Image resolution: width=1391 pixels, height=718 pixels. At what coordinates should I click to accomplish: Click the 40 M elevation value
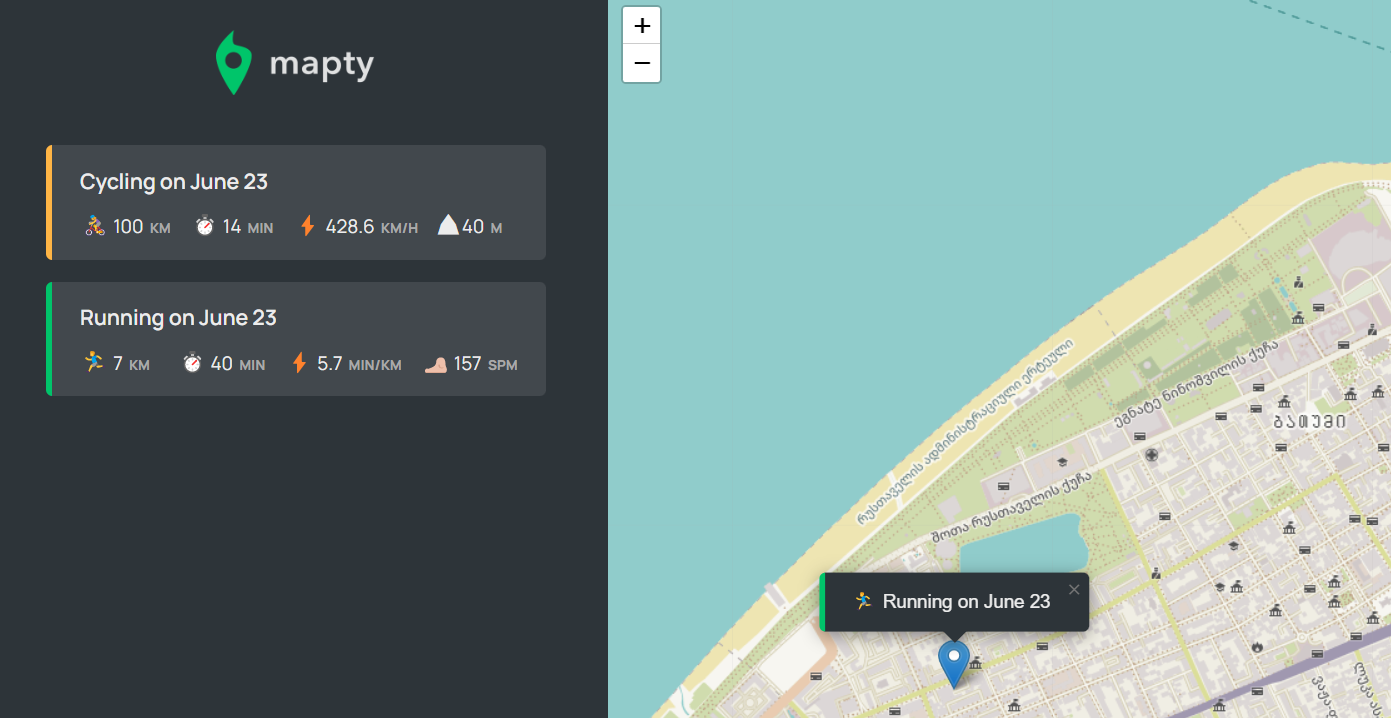[482, 227]
